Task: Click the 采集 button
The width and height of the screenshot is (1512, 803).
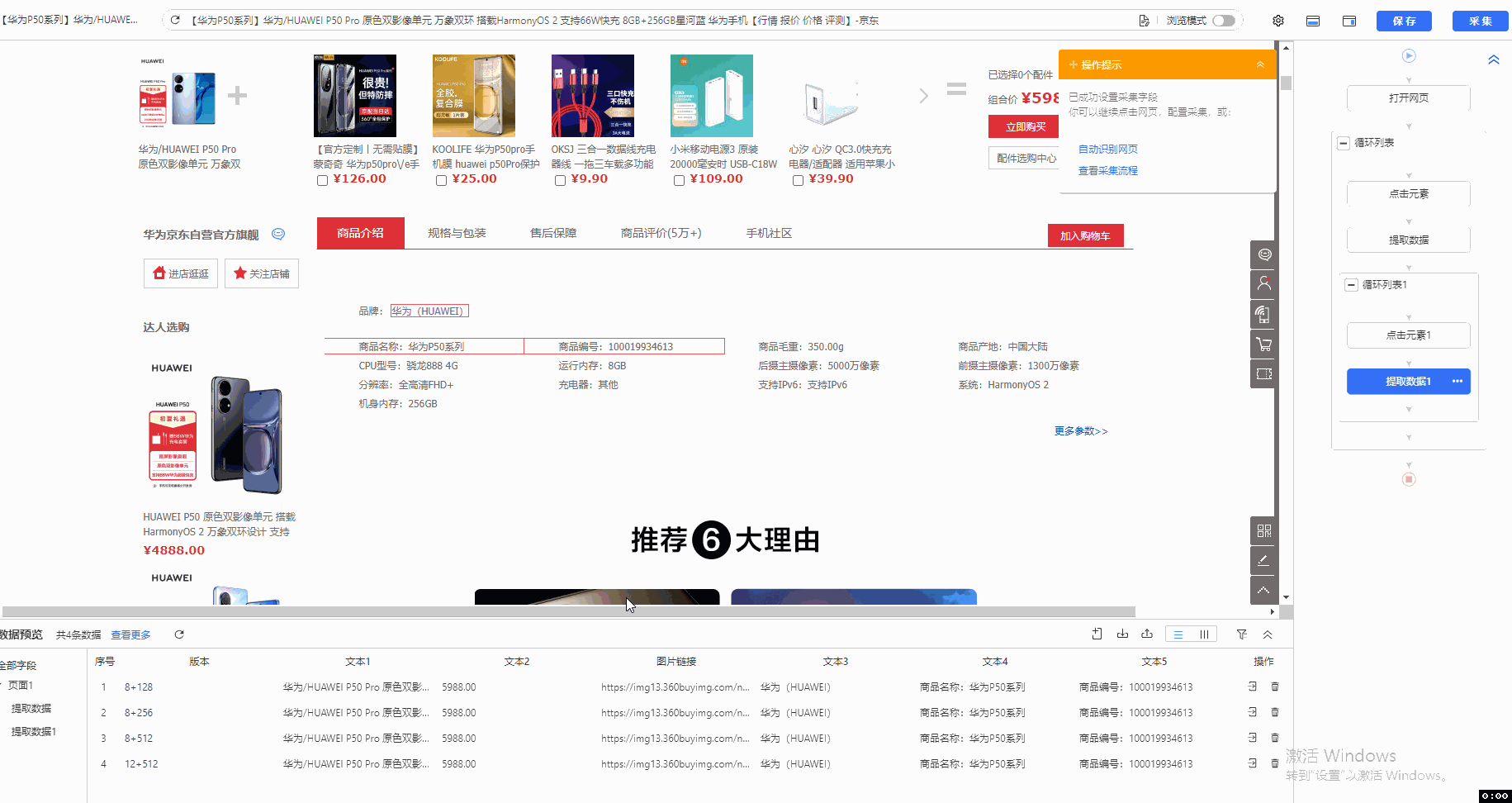Action: pos(1481,21)
